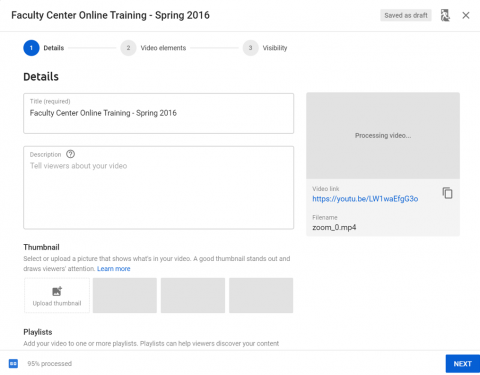Select step 1 Details circle

tap(31, 48)
